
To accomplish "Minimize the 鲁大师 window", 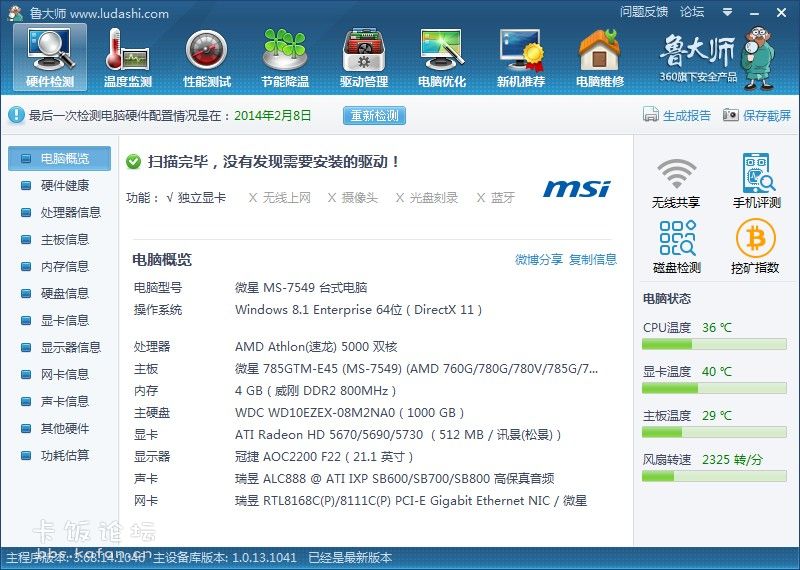I will (x=755, y=13).
